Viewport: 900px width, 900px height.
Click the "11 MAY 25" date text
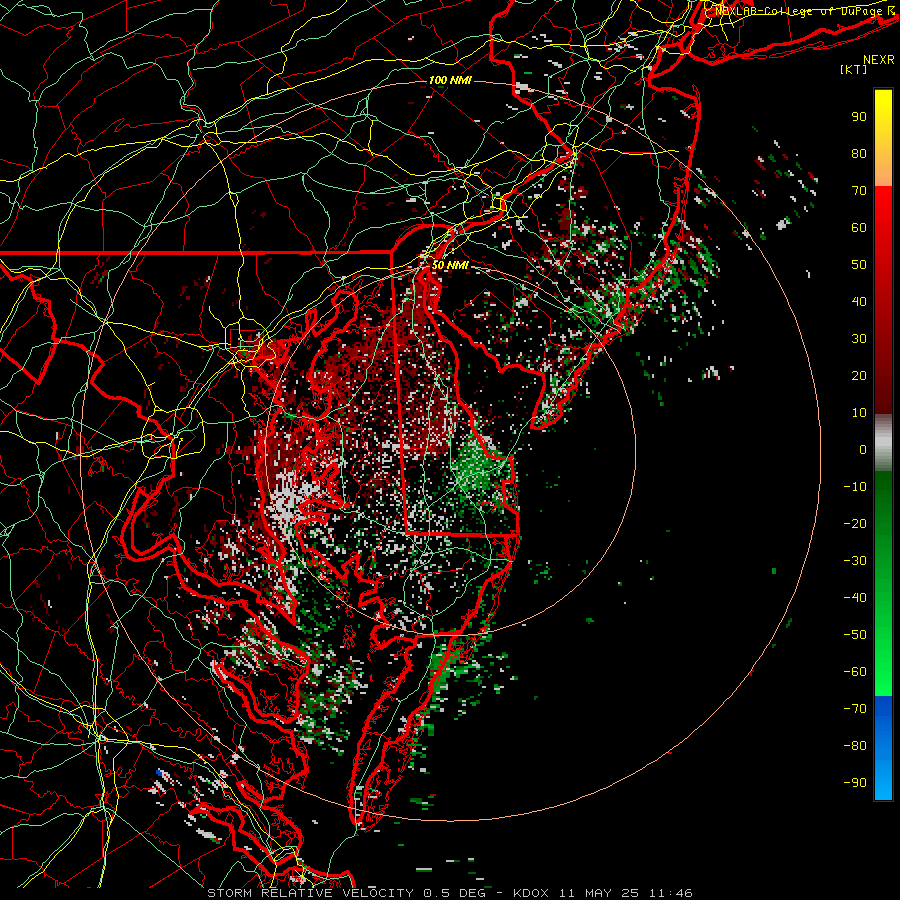coord(600,893)
